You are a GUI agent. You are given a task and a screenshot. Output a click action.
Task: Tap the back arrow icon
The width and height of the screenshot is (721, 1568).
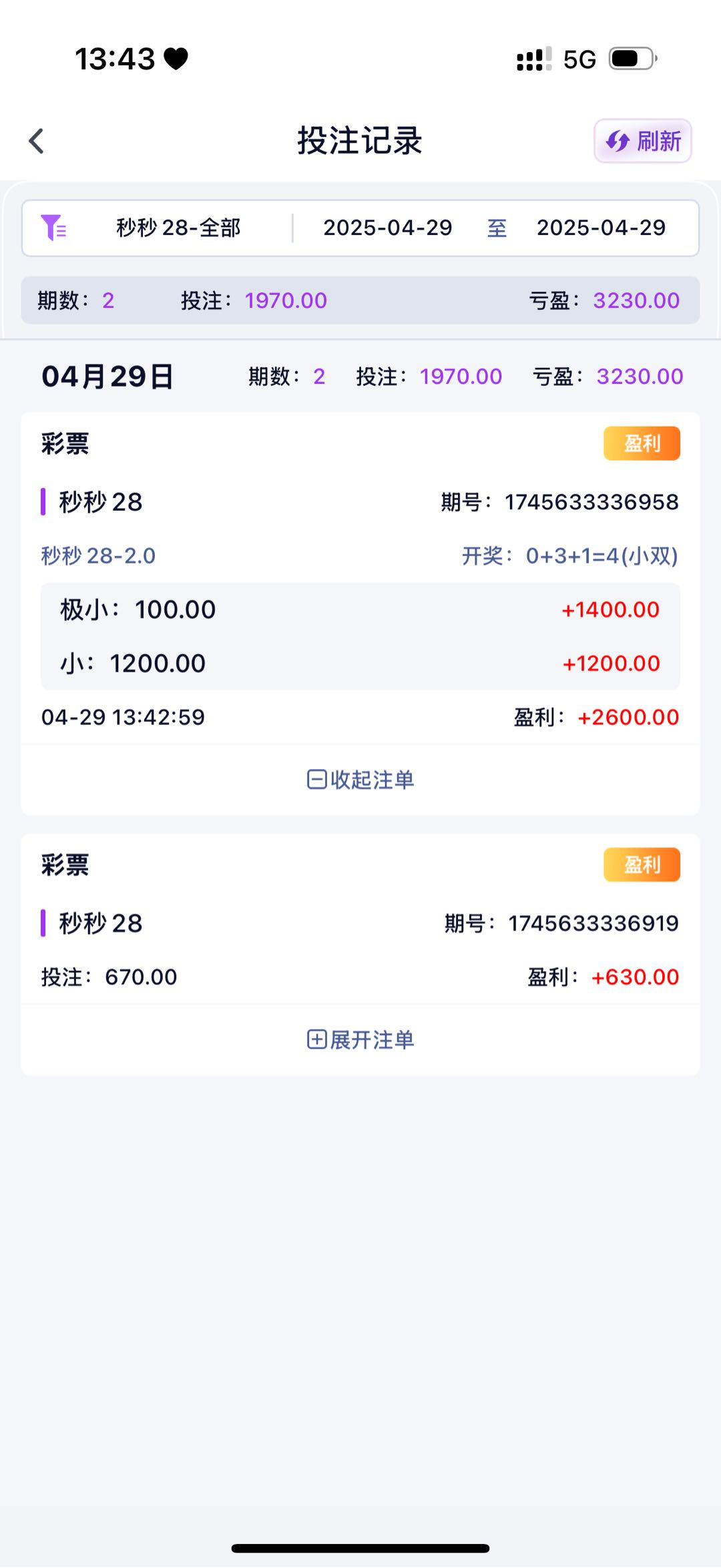pos(37,141)
